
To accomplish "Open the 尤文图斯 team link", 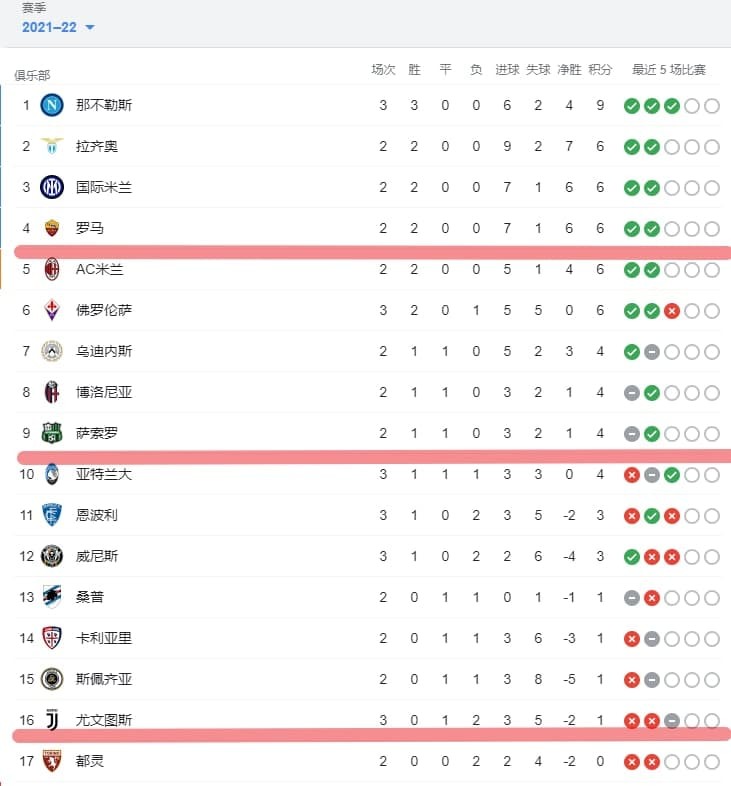I will point(104,720).
